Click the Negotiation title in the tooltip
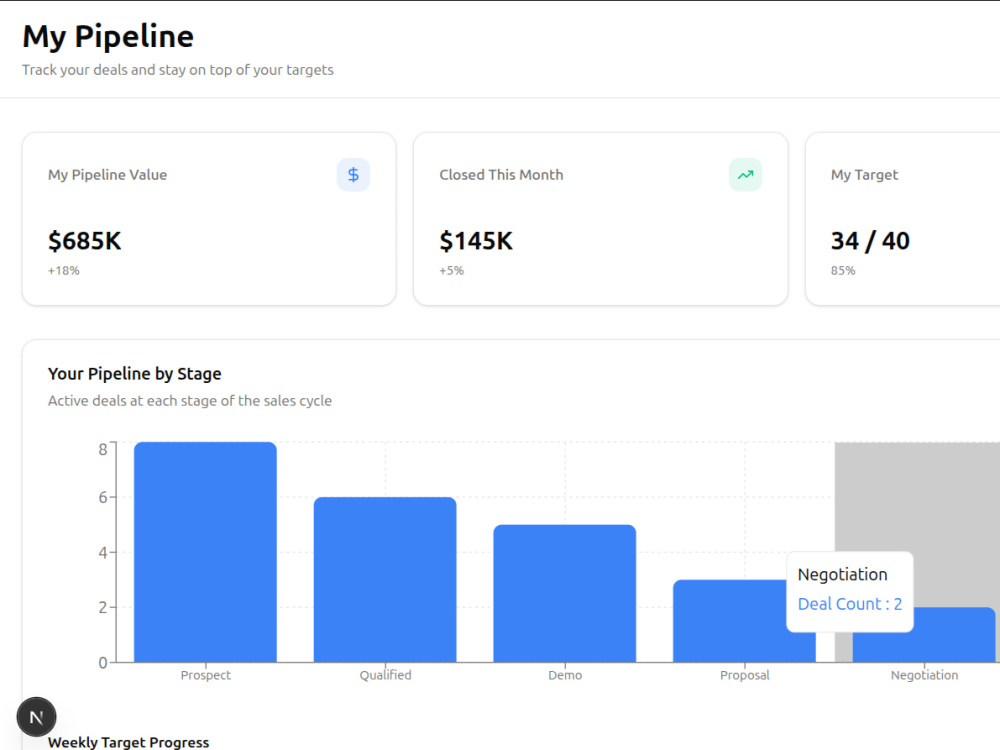The height and width of the screenshot is (750, 1000). click(x=842, y=575)
